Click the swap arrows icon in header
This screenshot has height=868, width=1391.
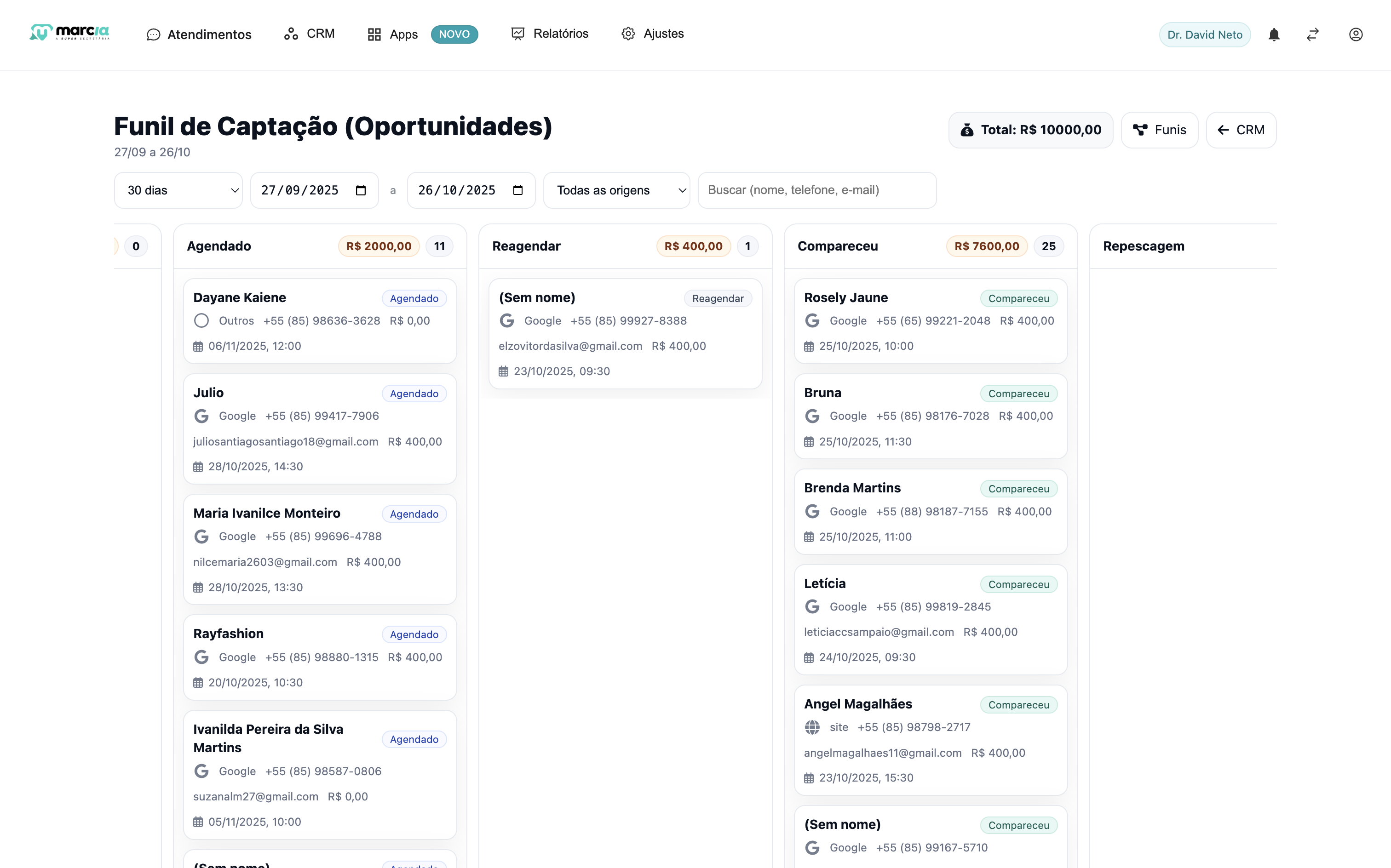click(1312, 34)
